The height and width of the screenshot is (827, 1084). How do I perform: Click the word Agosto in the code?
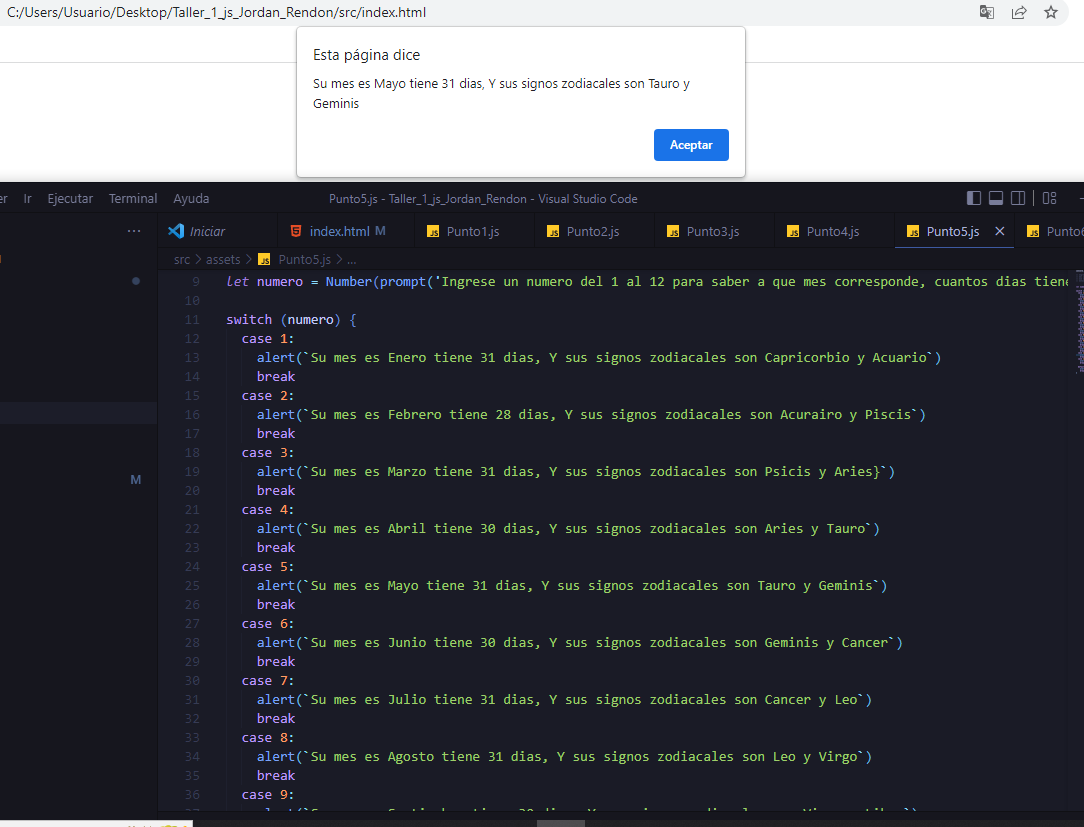tap(411, 756)
